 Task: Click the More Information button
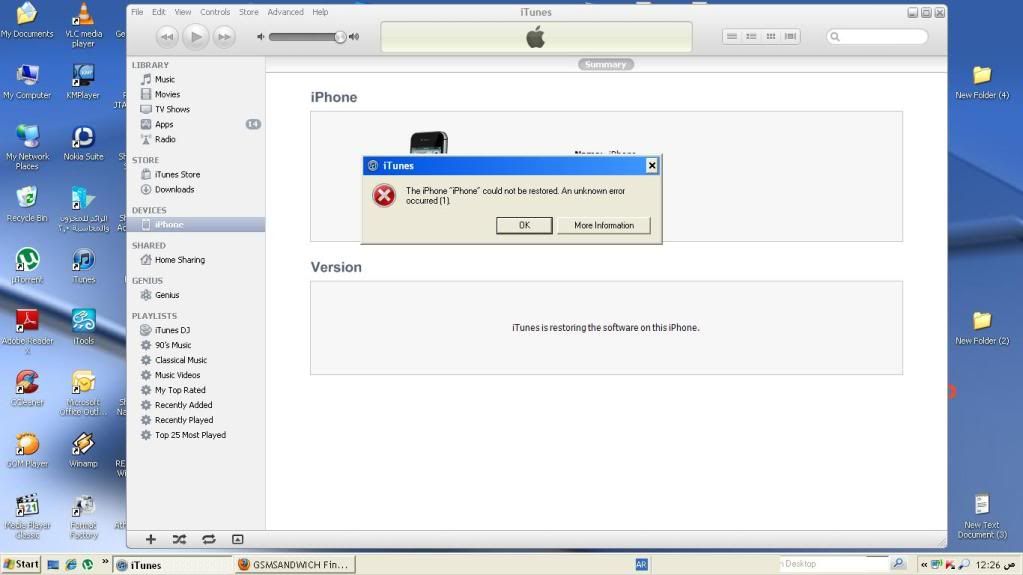[x=603, y=226]
